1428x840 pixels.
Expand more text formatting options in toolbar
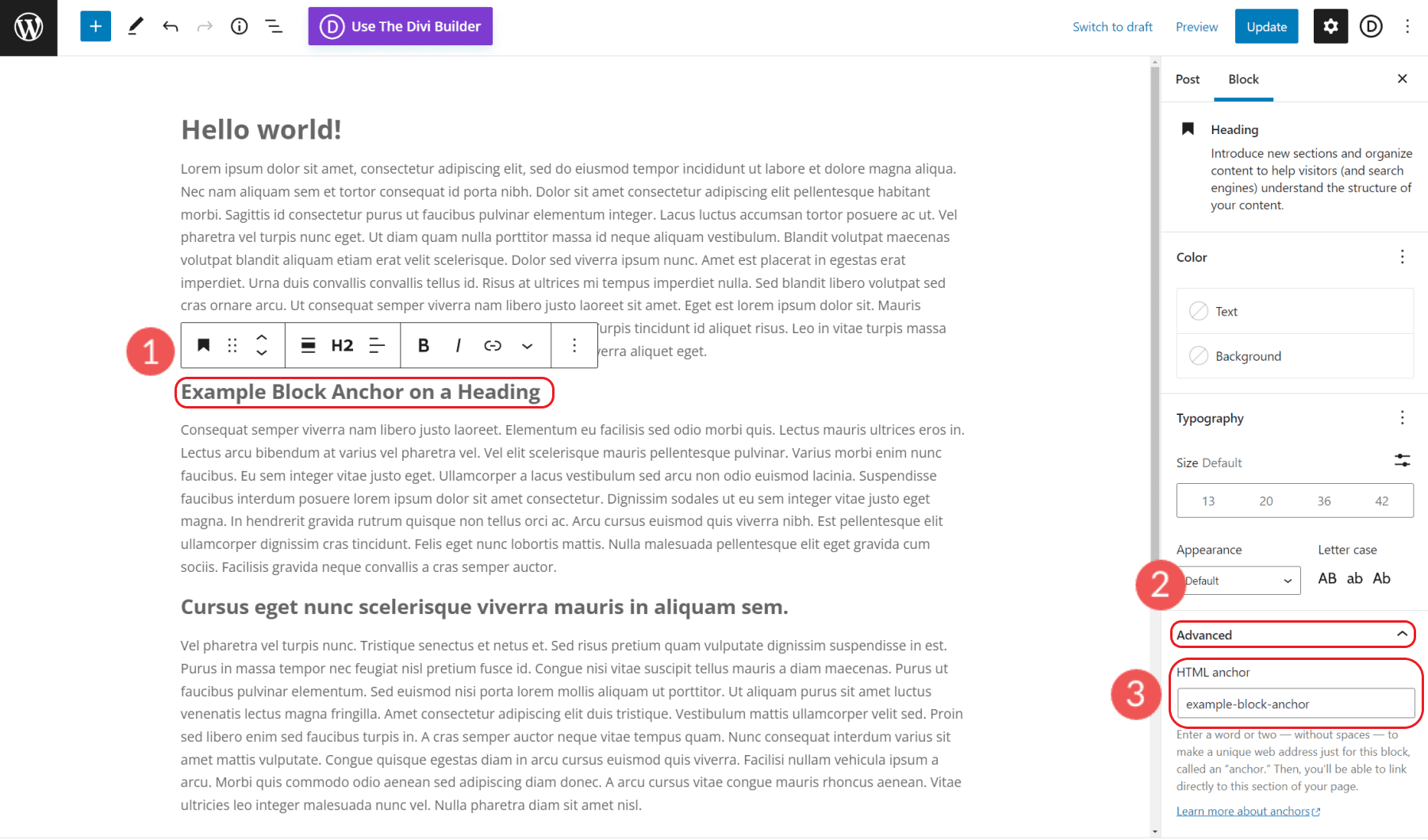click(x=527, y=345)
